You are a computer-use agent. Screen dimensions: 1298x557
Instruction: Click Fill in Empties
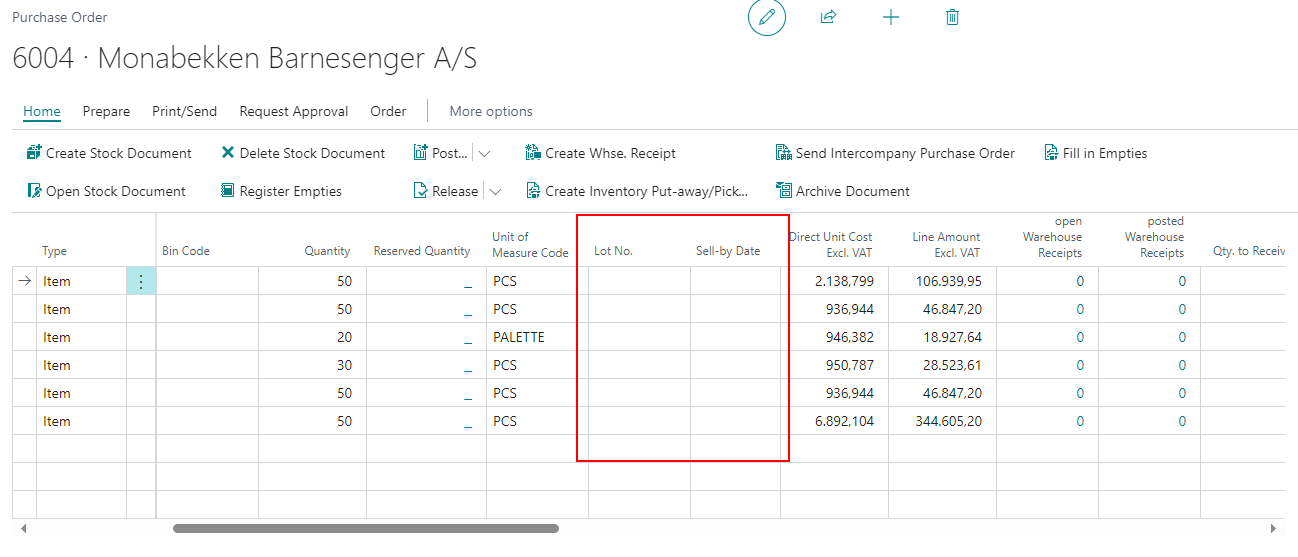pyautogui.click(x=1095, y=153)
